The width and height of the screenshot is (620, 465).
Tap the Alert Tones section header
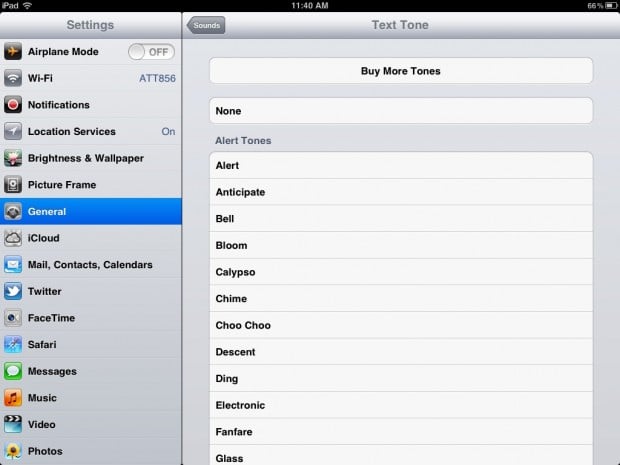[x=243, y=140]
